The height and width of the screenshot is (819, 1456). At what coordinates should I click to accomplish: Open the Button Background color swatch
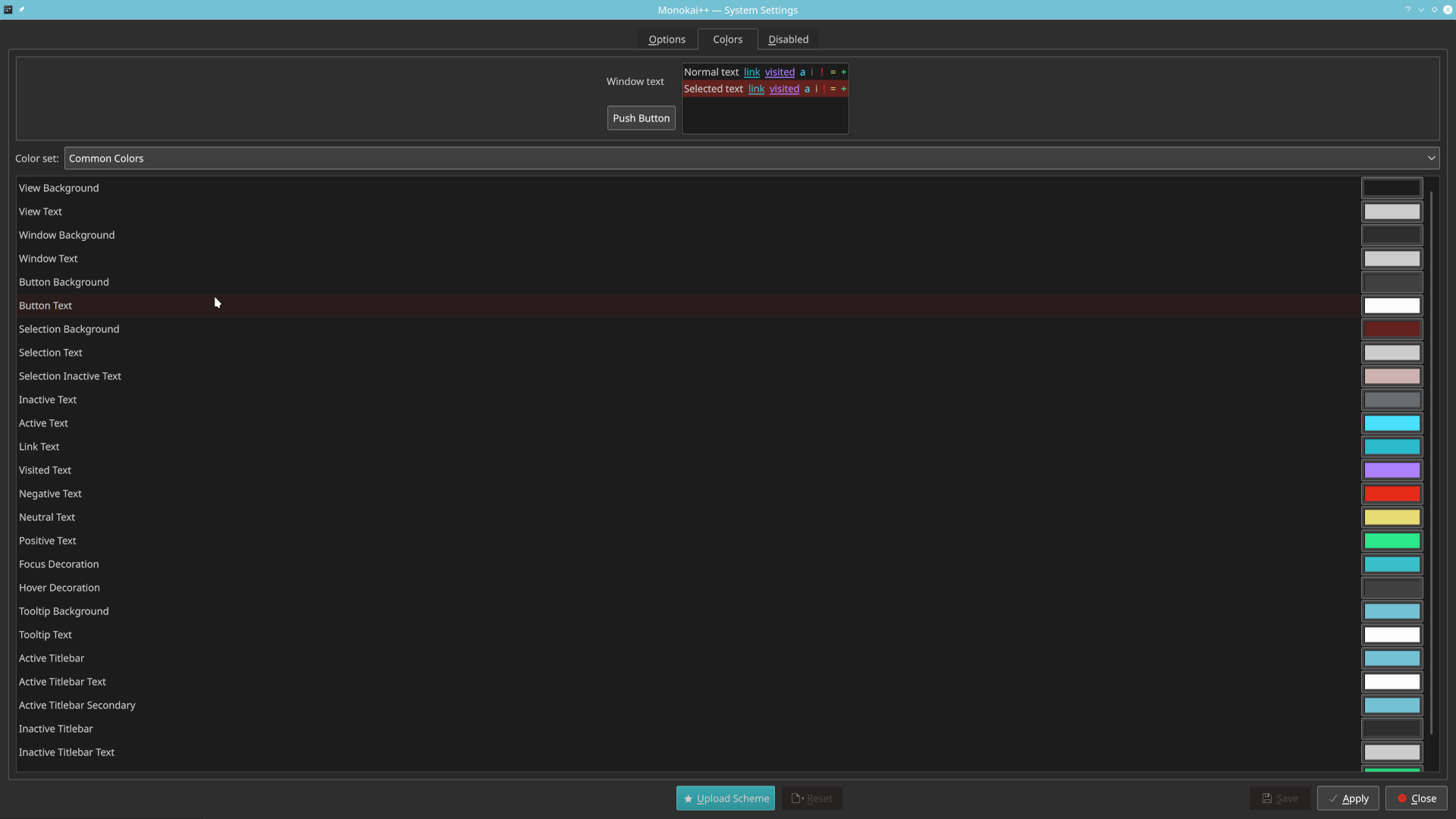click(1392, 282)
